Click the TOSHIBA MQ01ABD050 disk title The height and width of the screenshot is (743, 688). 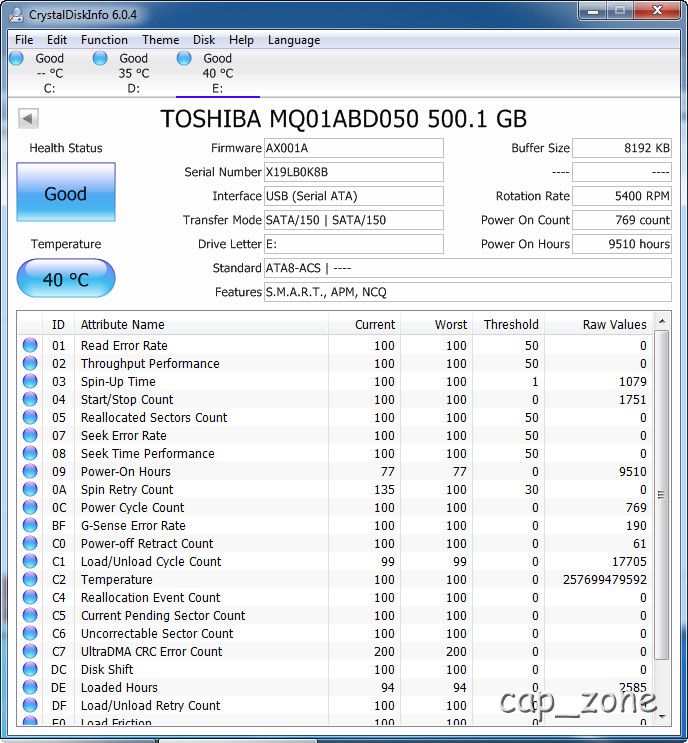344,118
